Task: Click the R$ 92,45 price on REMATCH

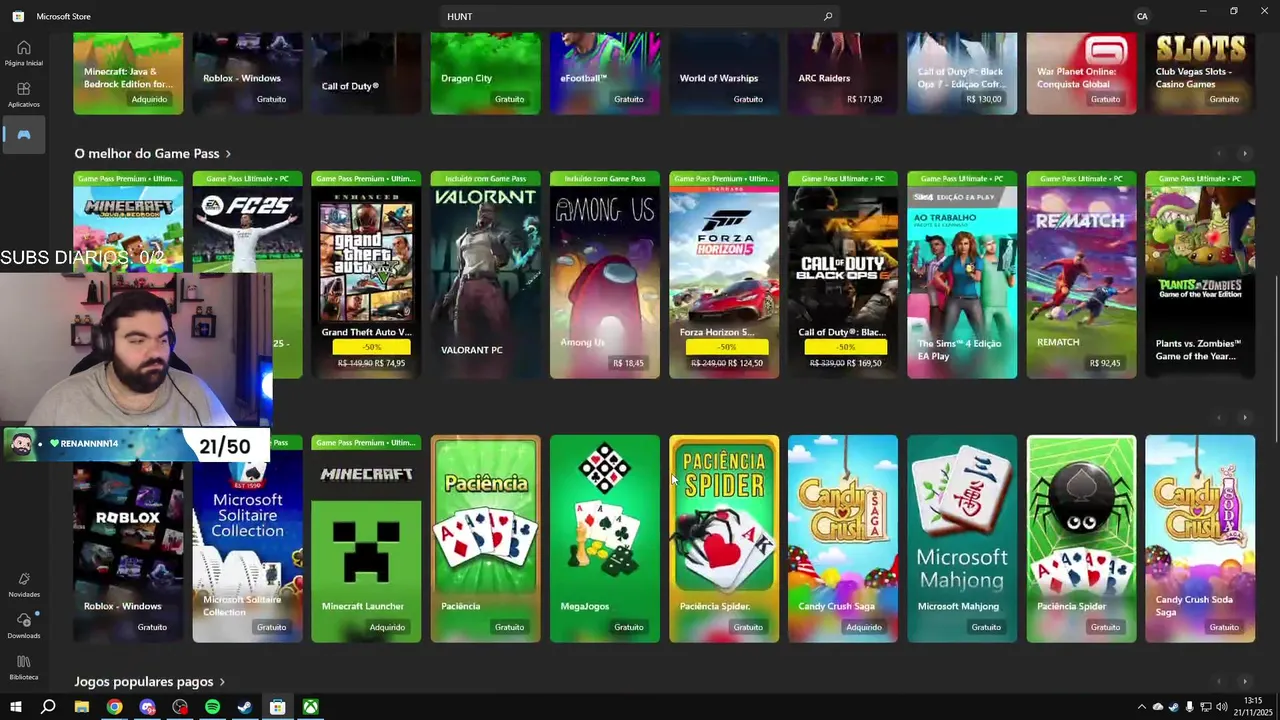Action: pos(1105,363)
